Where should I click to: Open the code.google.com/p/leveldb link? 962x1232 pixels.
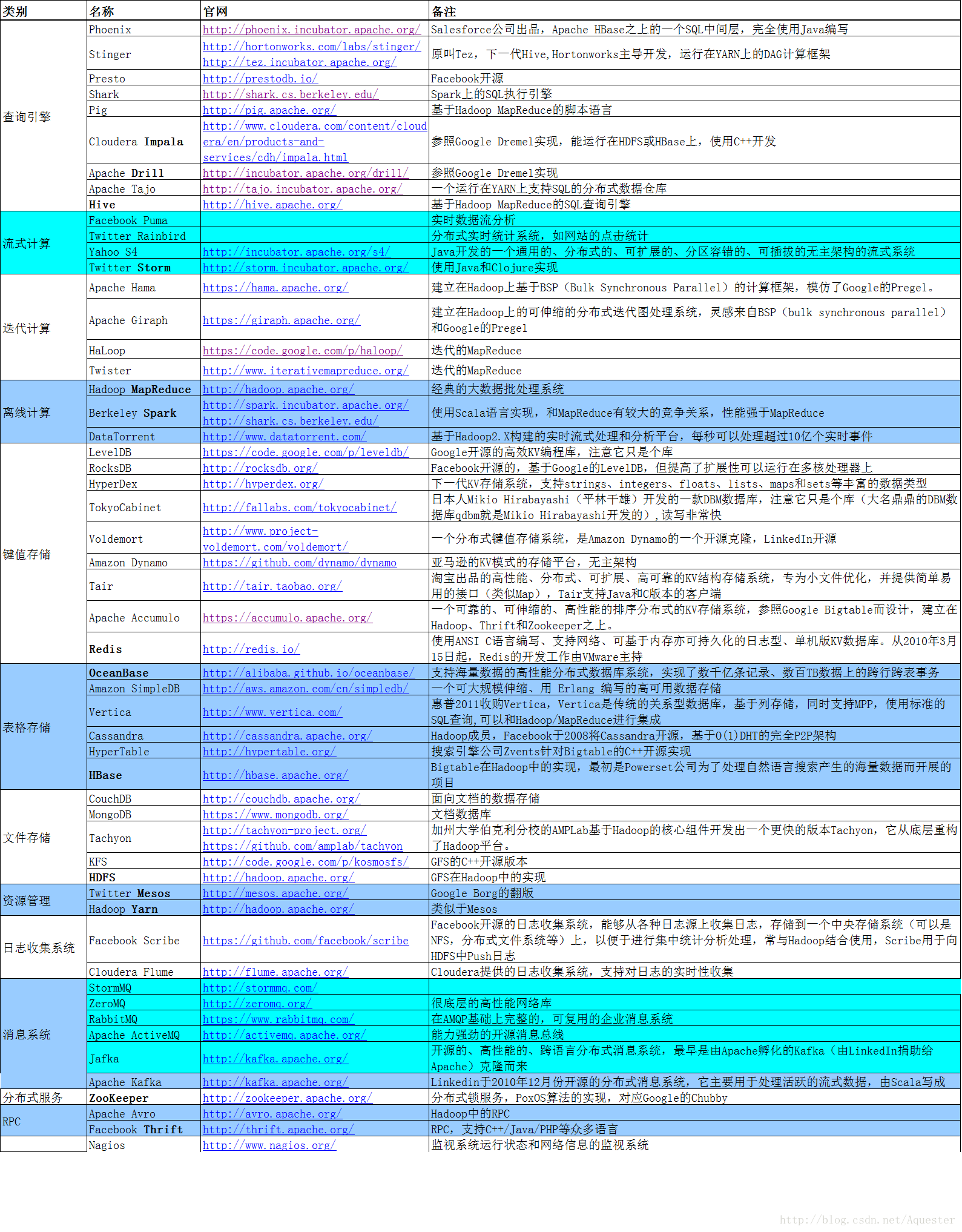tap(305, 452)
